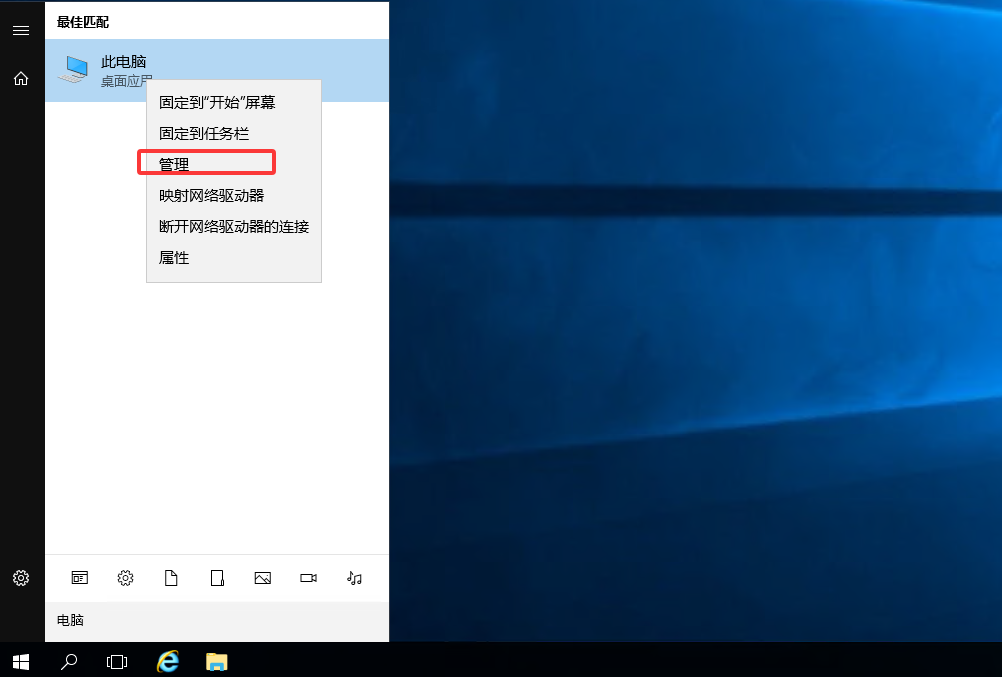1002x677 pixels.
Task: Open Internet Explorer from the taskbar
Action: pos(168,660)
